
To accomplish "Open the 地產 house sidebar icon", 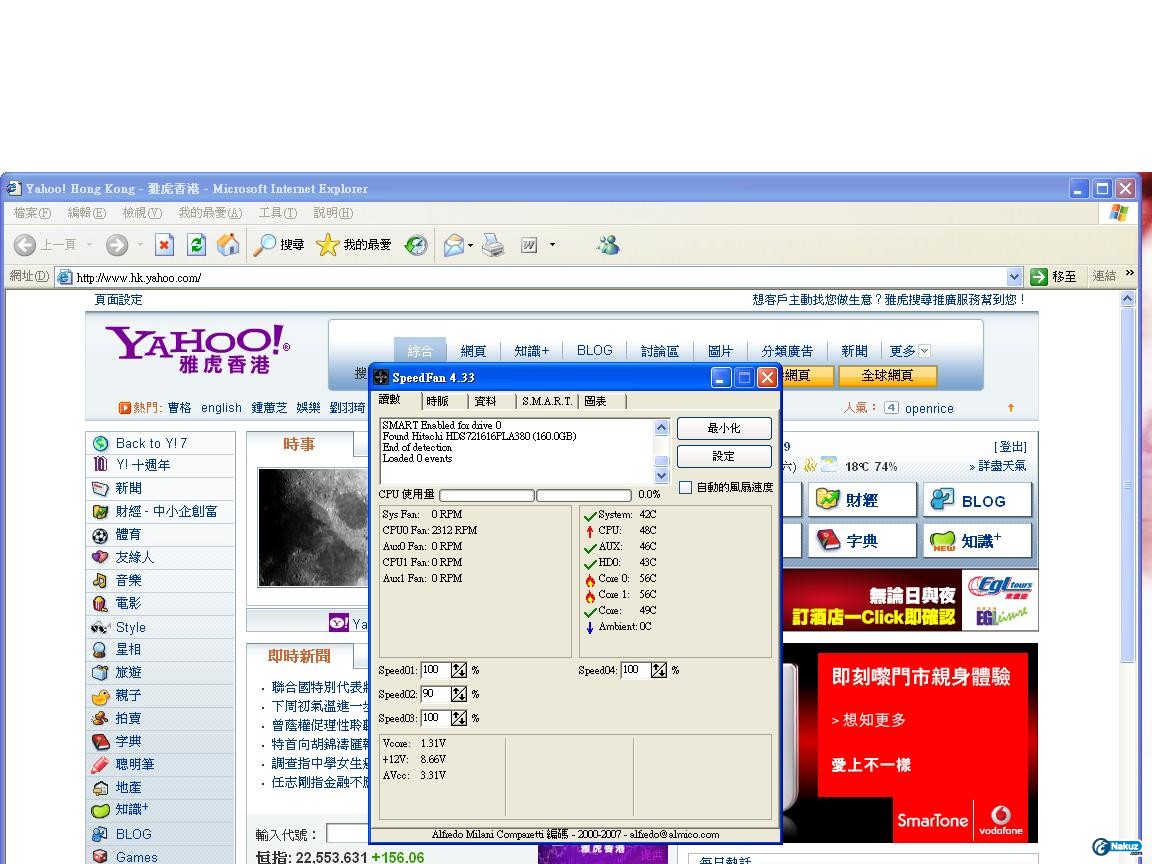I will coord(100,788).
